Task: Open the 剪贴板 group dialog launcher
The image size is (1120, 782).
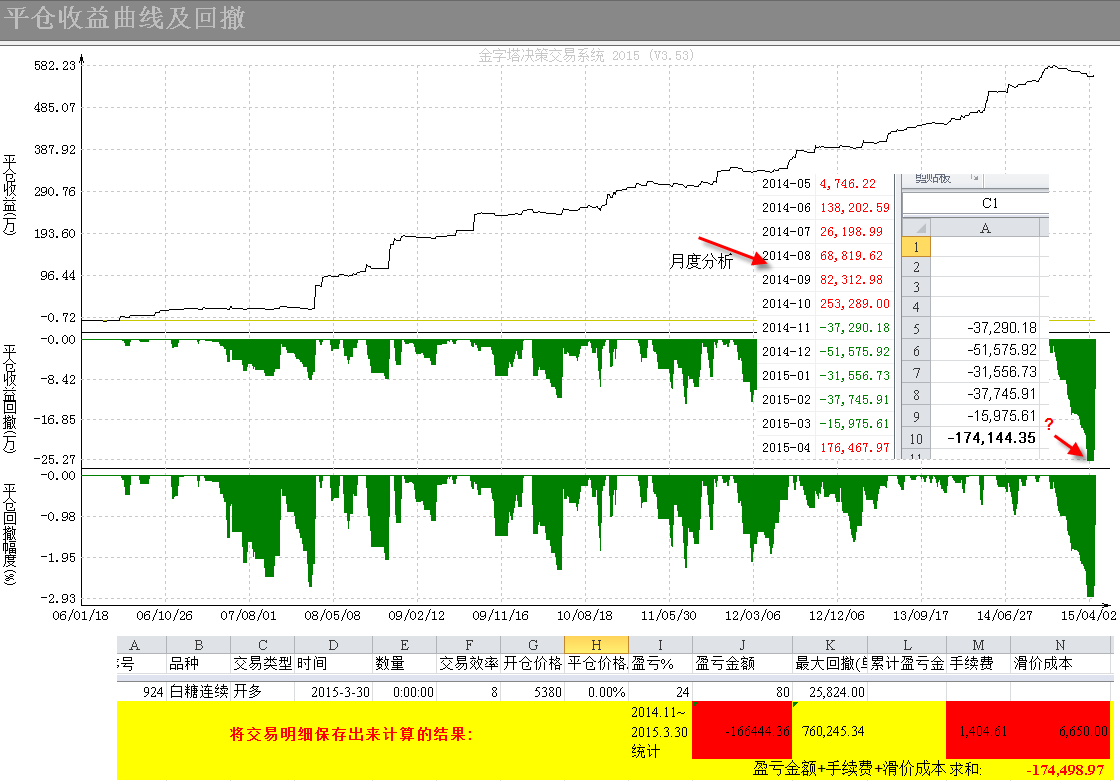Action: [973, 179]
